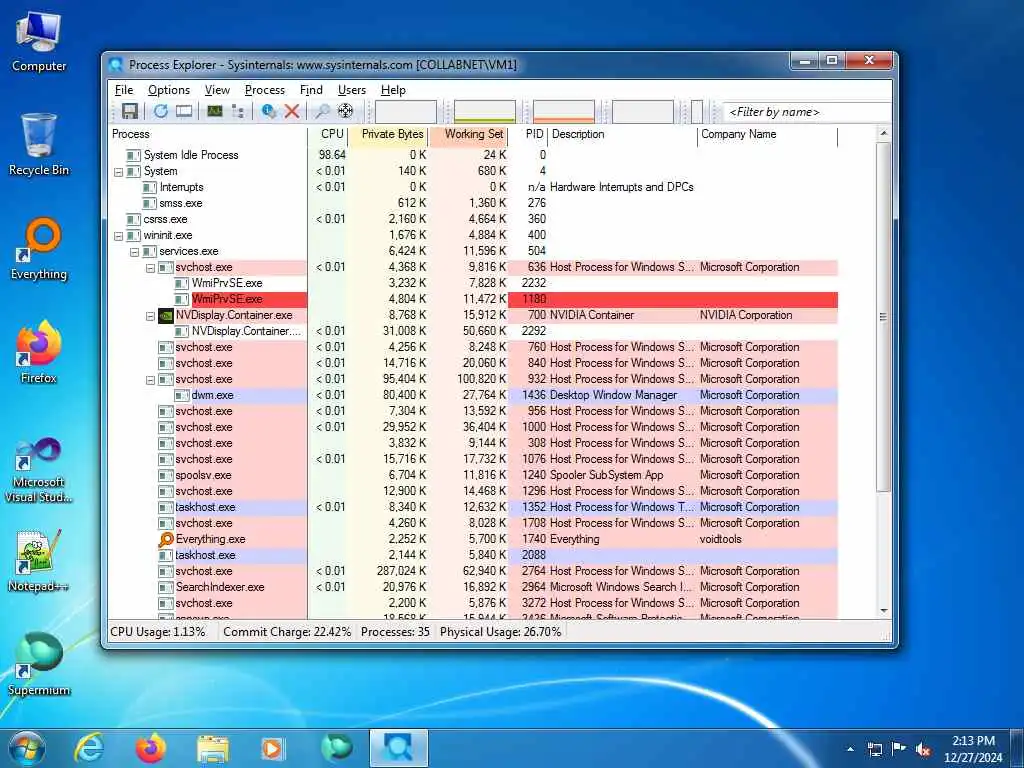Click the red Kill Process icon
This screenshot has width=1024, height=768.
[x=292, y=112]
